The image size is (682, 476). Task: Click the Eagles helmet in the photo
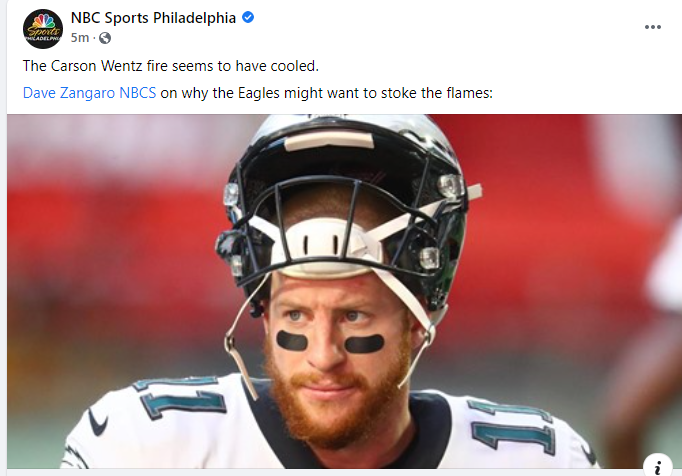coord(344,191)
